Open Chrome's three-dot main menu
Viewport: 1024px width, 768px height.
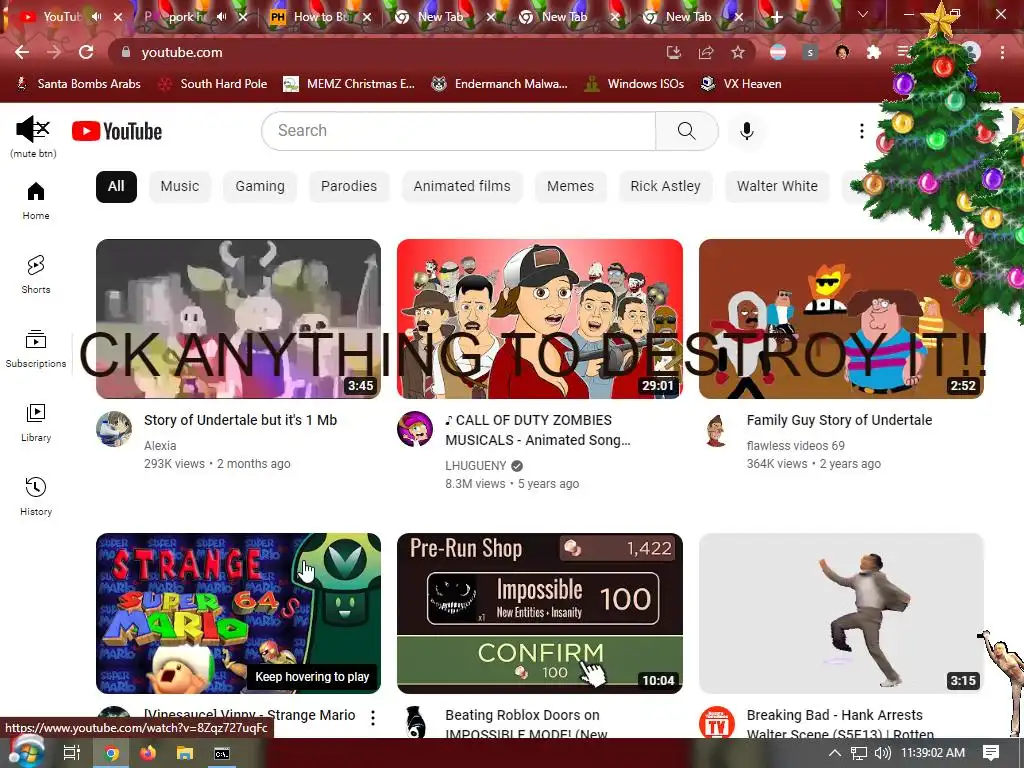pyautogui.click(x=1002, y=52)
